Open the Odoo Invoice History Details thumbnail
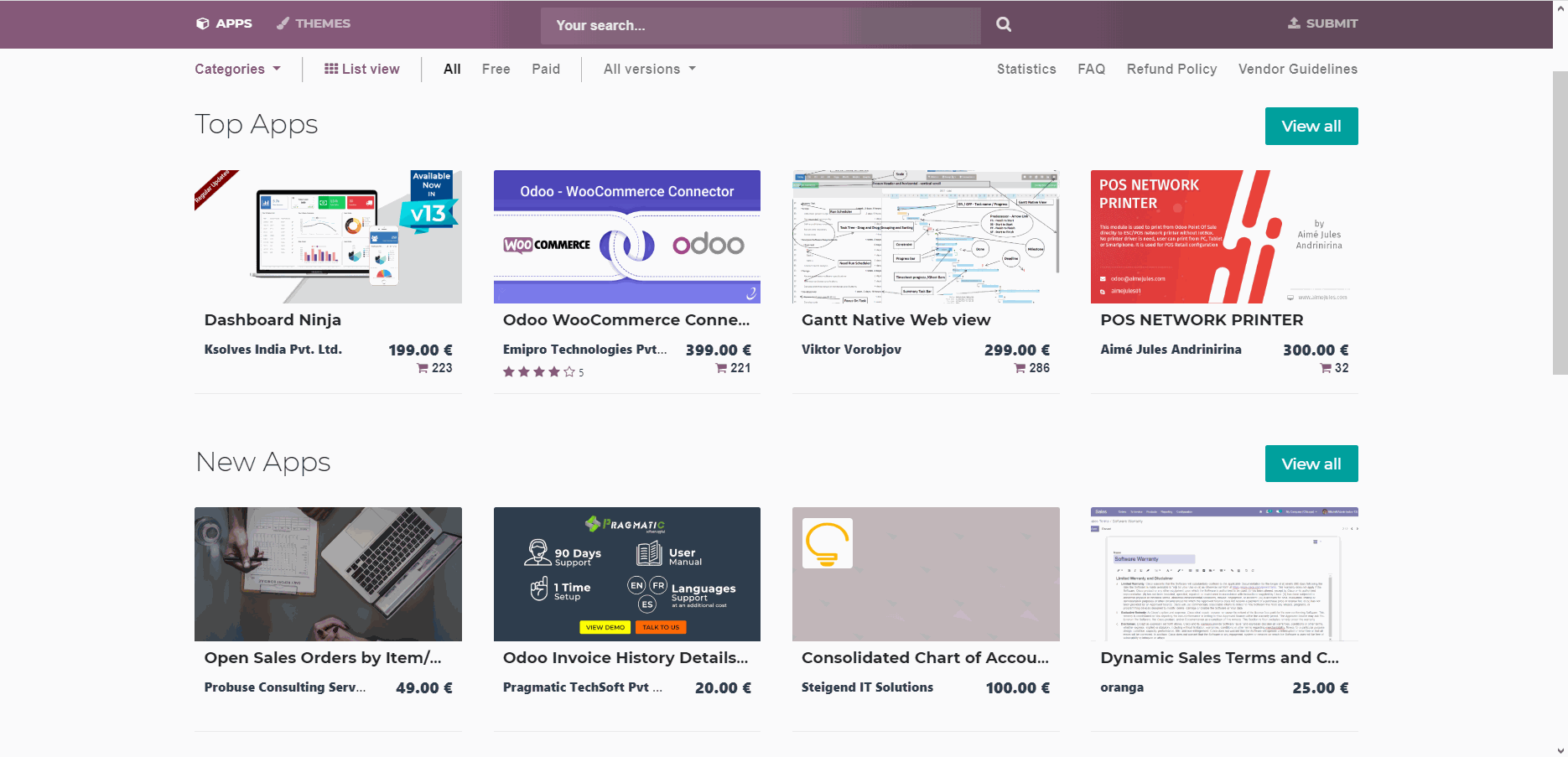Viewport: 1568px width, 757px height. click(627, 574)
